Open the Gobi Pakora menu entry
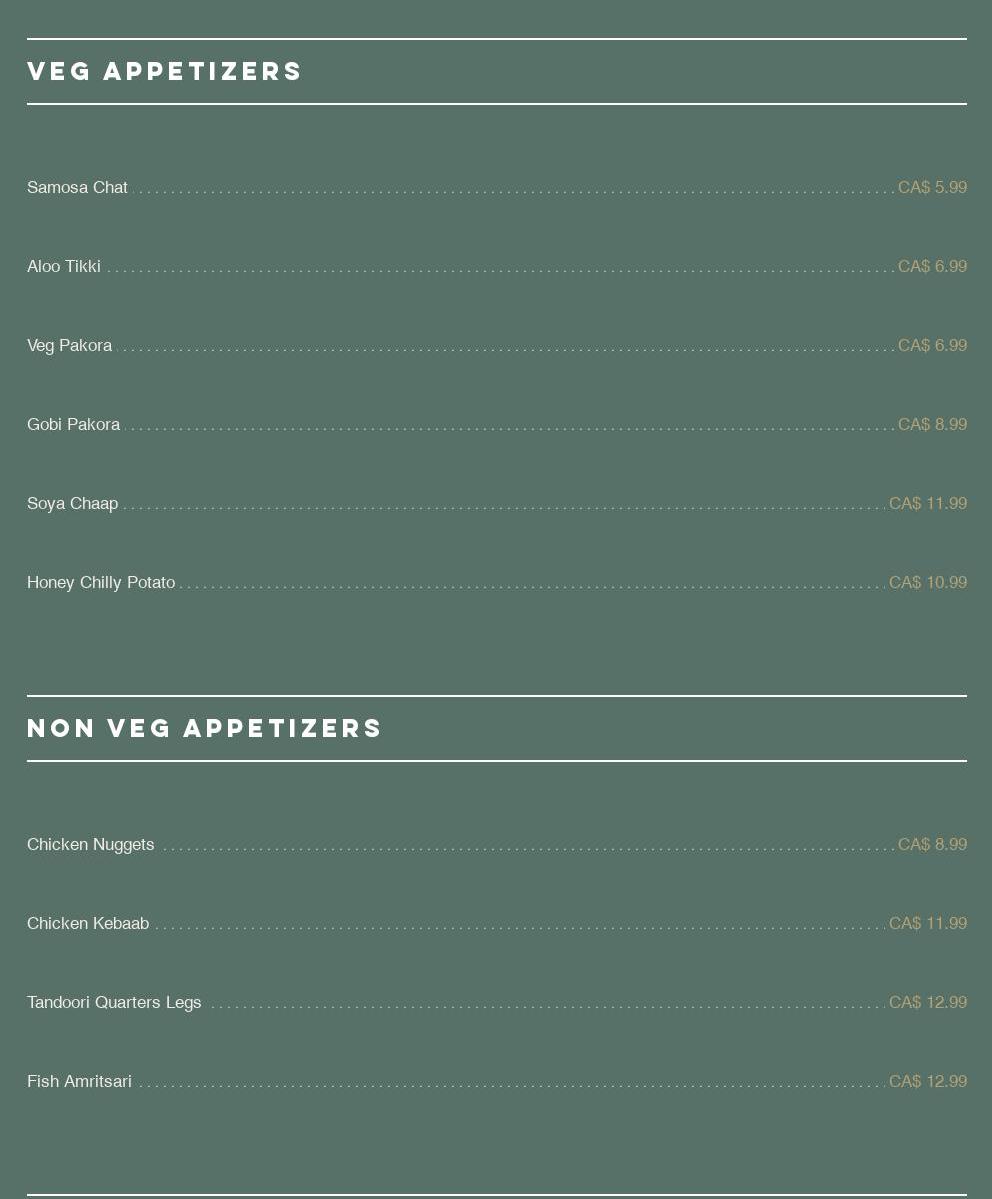Image resolution: width=992 pixels, height=1199 pixels. [x=73, y=425]
